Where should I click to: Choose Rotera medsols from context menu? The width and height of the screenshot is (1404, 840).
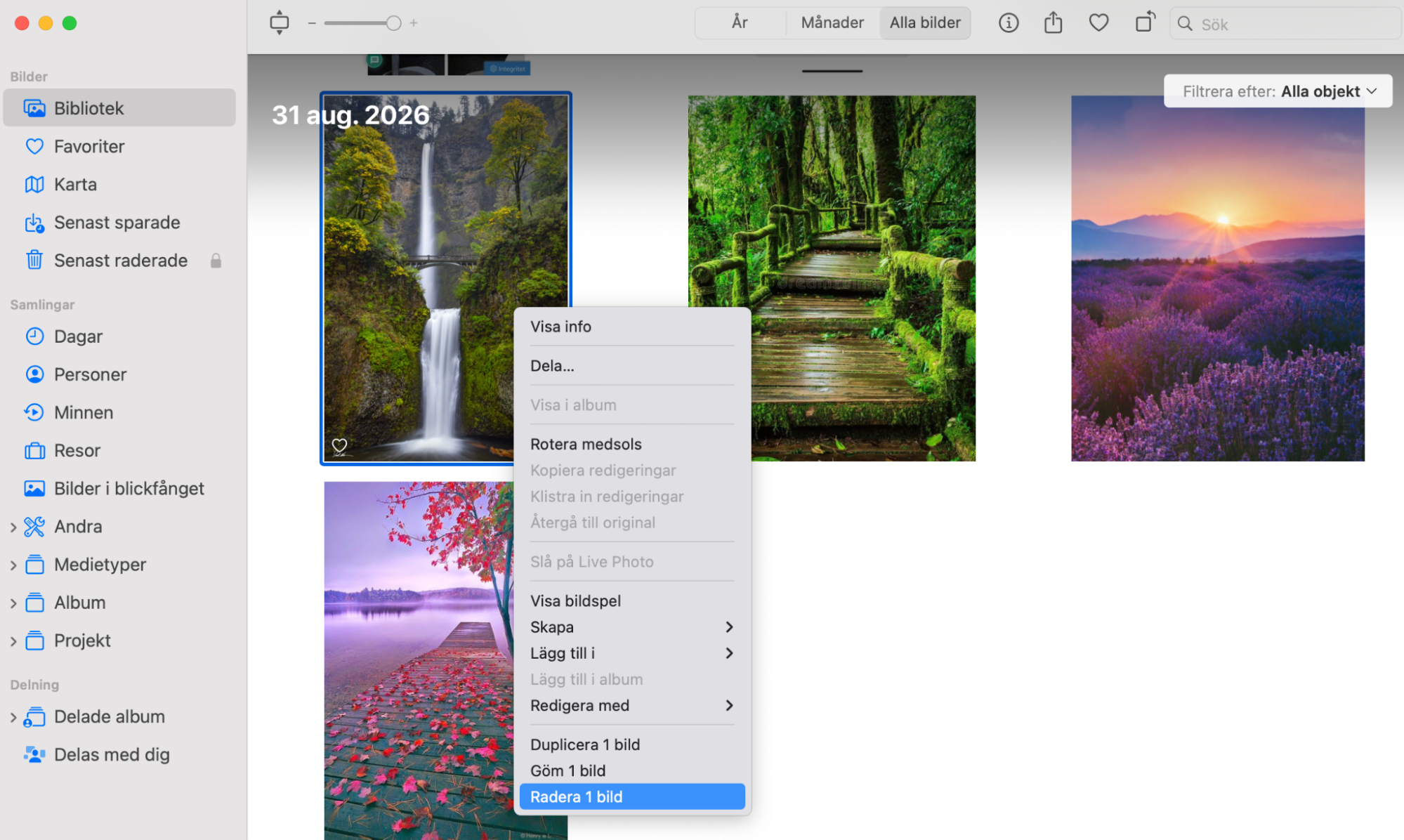[632, 444]
